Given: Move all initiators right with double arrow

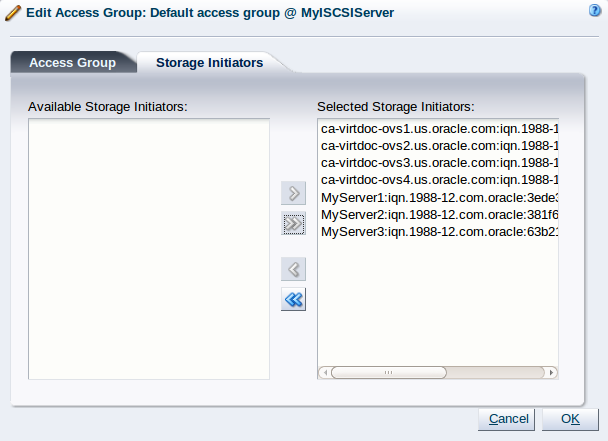Looking at the screenshot, I should point(293,224).
